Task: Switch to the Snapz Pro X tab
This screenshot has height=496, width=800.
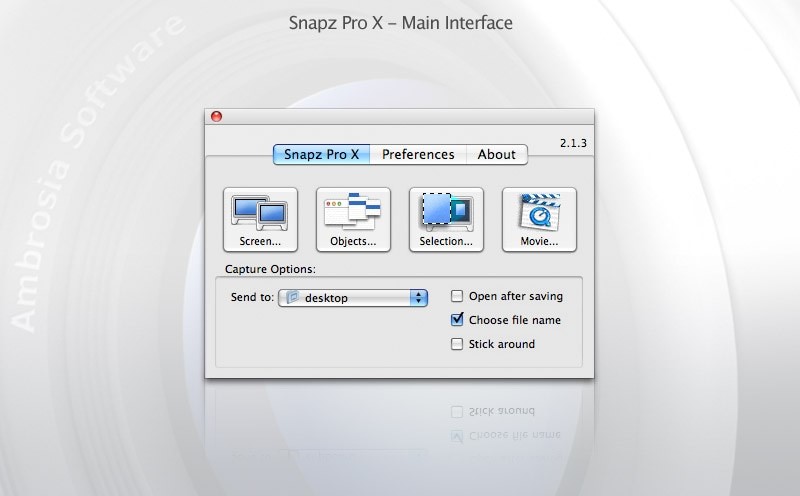Action: point(321,154)
